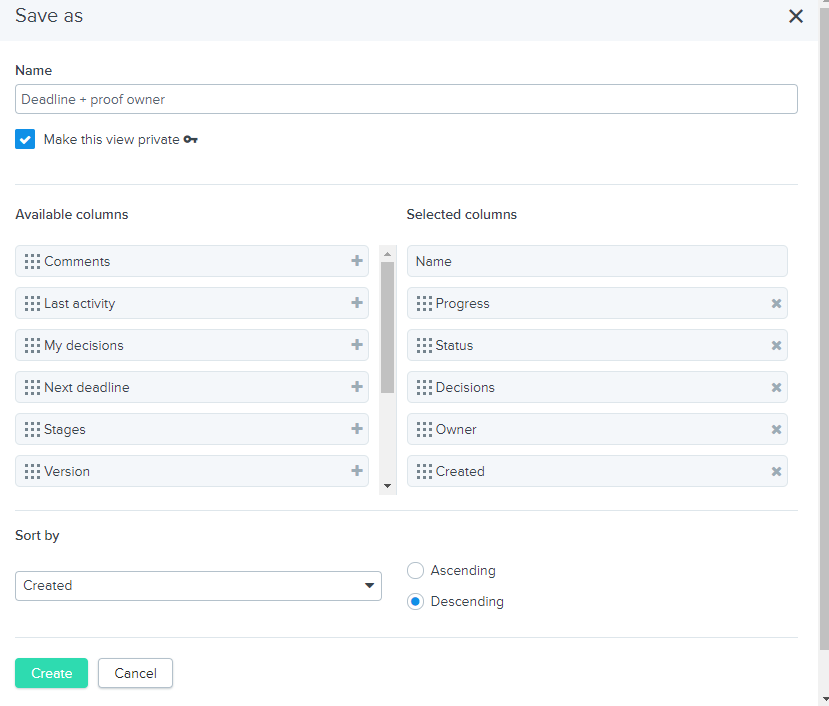Grab the drag handle of Owner
The height and width of the screenshot is (706, 829).
click(424, 429)
